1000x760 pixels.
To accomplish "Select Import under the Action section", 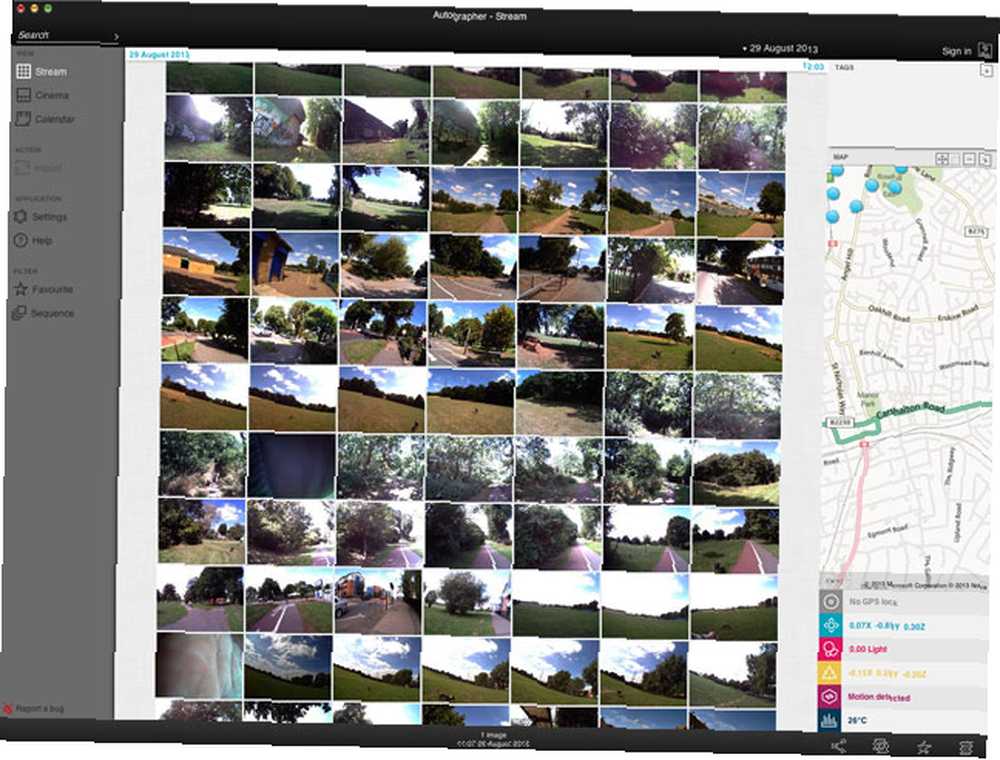I will click(38, 168).
